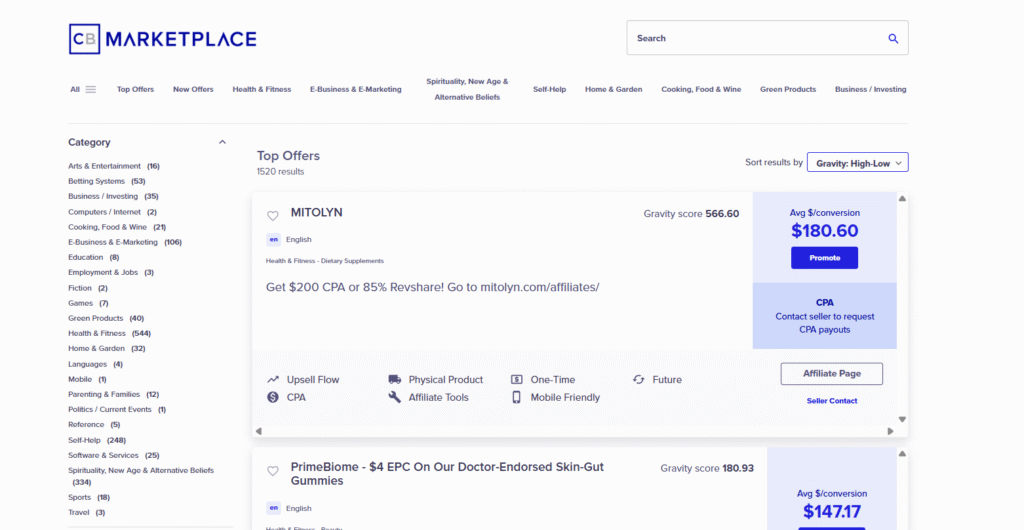Open the Cooking, Food & Wine nav tab
This screenshot has width=1024, height=530.
(x=701, y=89)
